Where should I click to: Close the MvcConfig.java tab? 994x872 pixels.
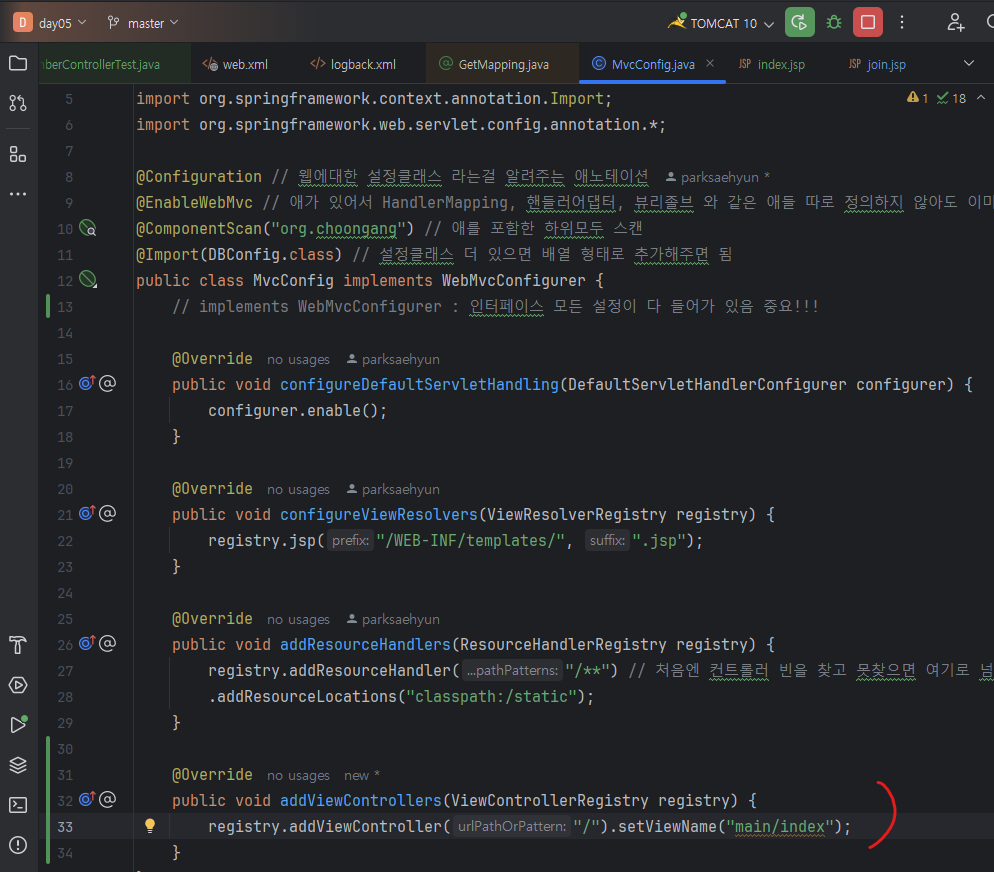[710, 63]
